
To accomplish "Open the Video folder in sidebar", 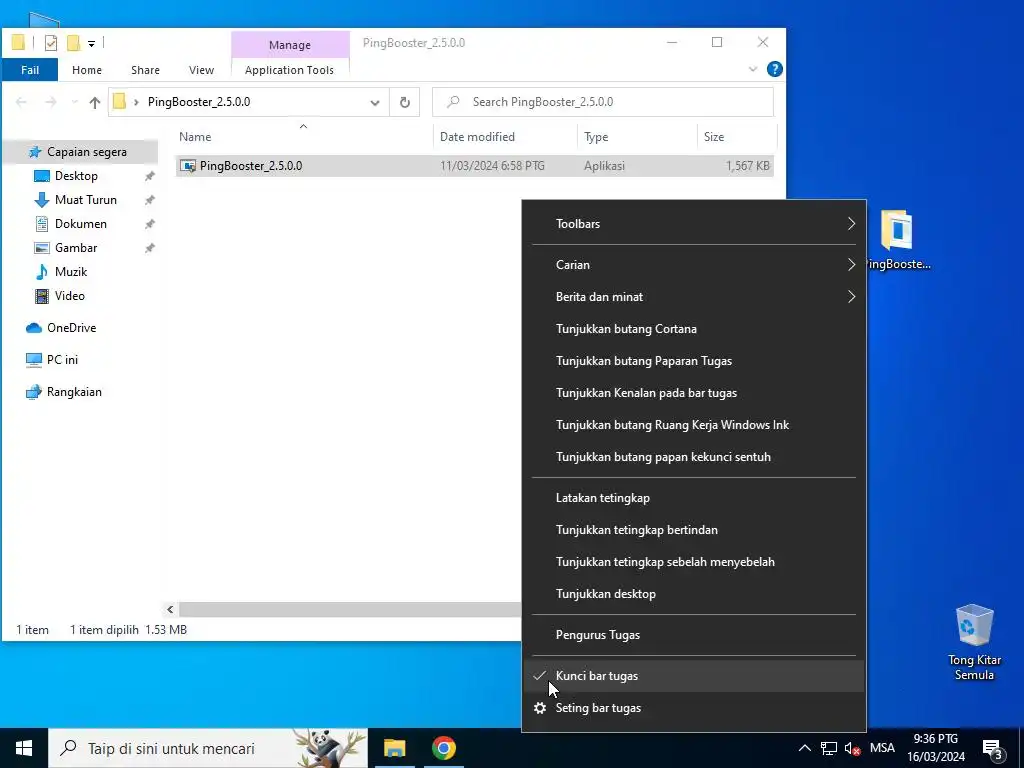I will point(69,296).
